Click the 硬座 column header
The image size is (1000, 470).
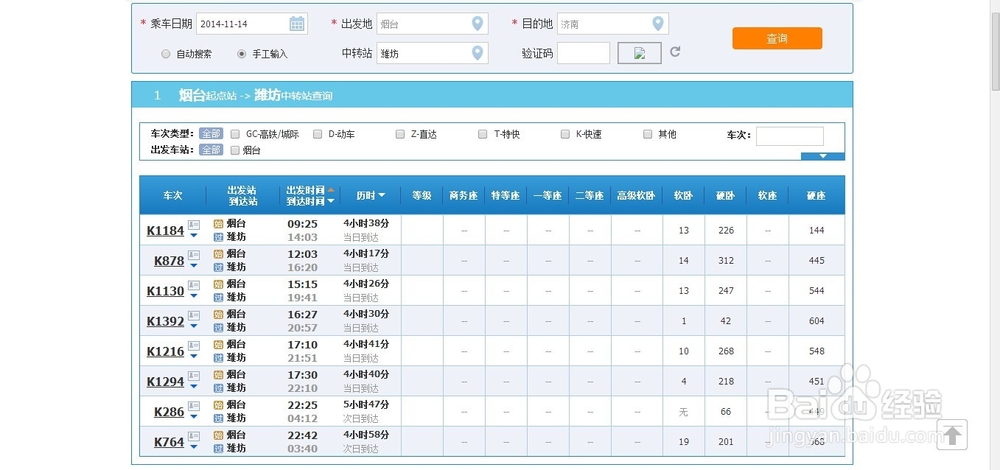816,195
